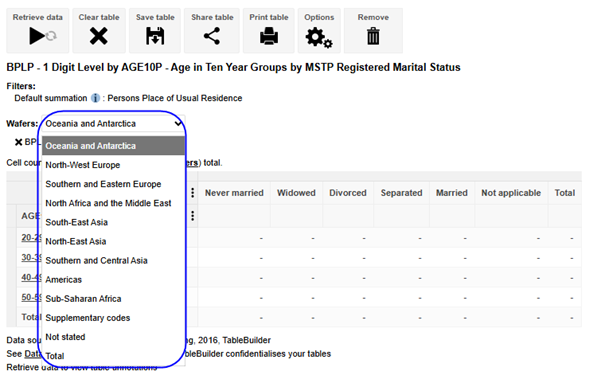Open the column header three-dot menu

point(192,192)
